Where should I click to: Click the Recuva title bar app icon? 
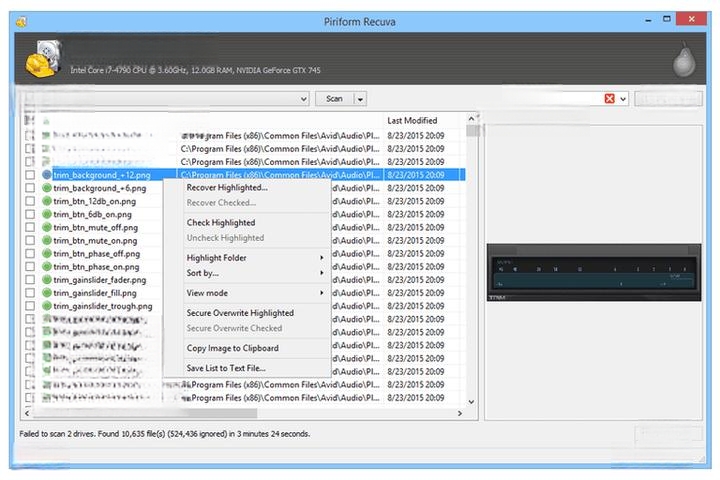21,22
